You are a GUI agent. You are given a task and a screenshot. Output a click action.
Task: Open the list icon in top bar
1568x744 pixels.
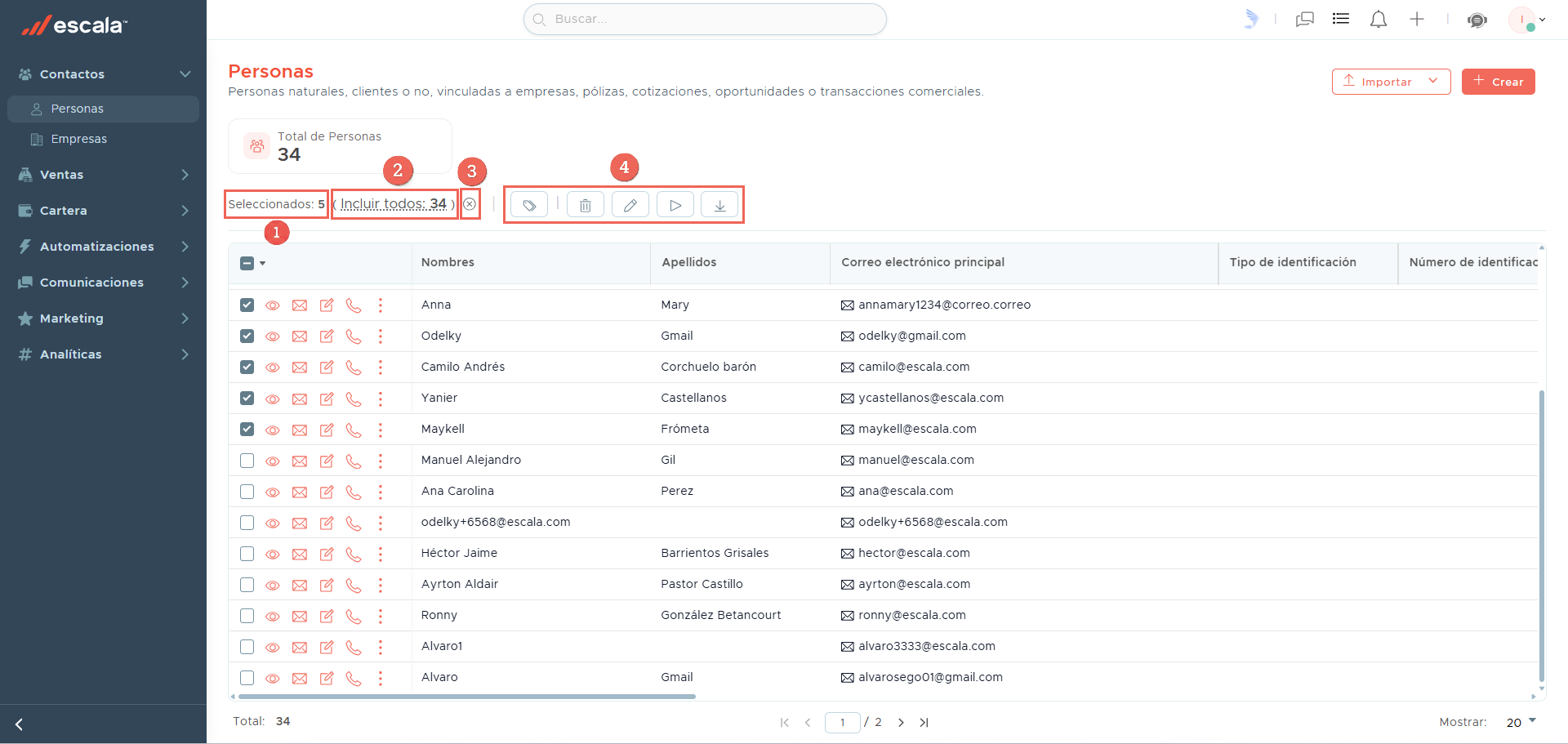click(x=1341, y=18)
